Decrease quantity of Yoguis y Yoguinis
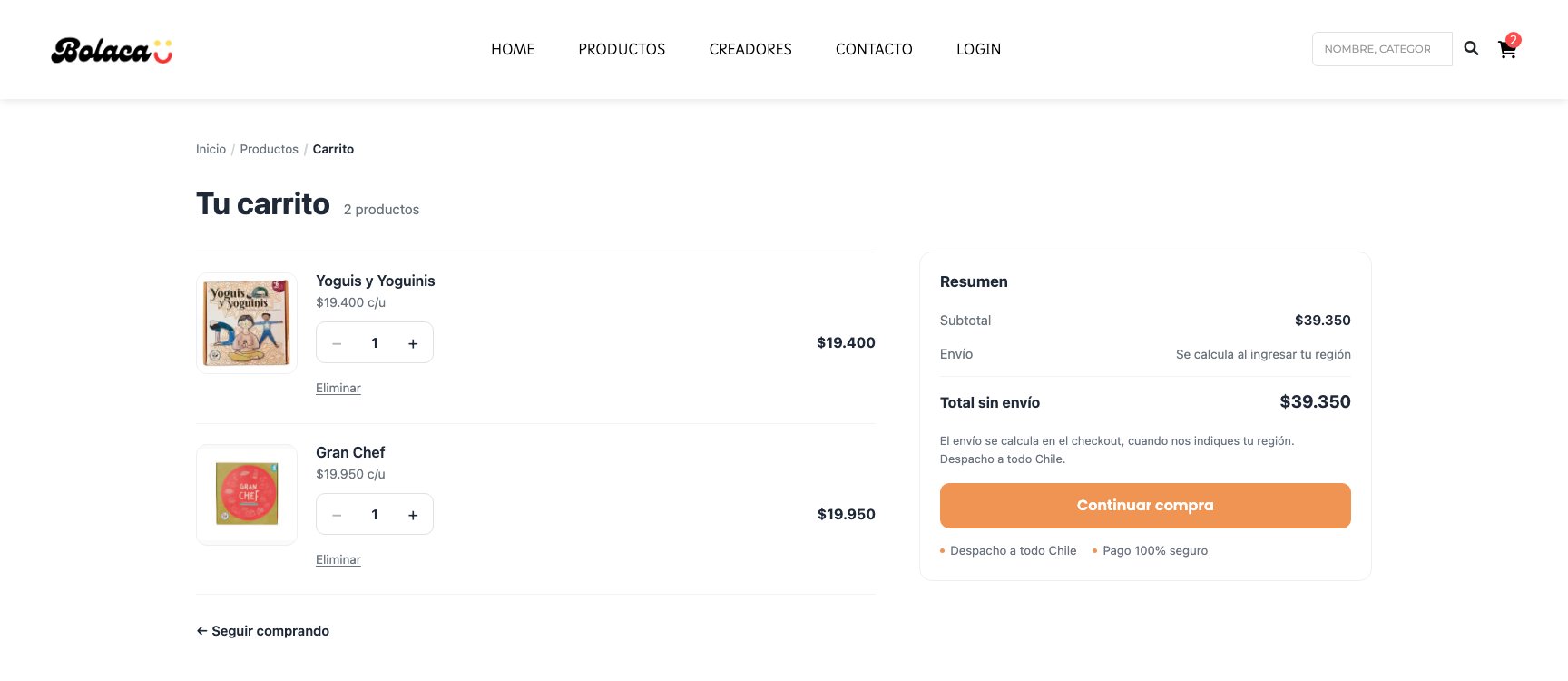This screenshot has width=1568, height=681. (337, 343)
